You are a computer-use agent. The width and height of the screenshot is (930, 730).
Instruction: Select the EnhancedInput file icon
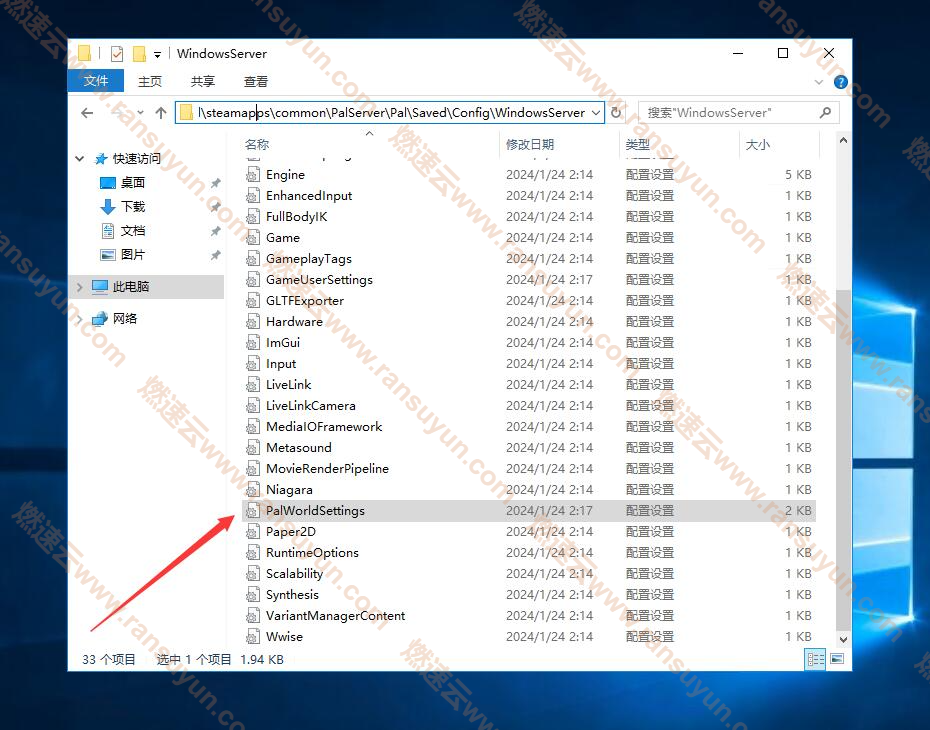[x=253, y=196]
